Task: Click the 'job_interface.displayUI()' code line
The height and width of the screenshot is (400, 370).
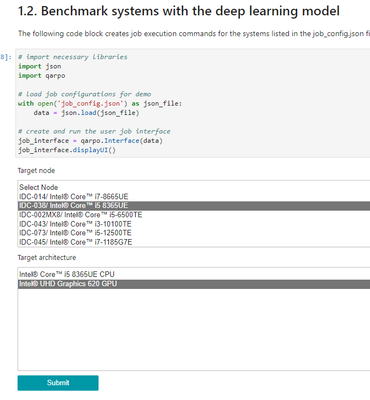Action: pyautogui.click(x=67, y=150)
